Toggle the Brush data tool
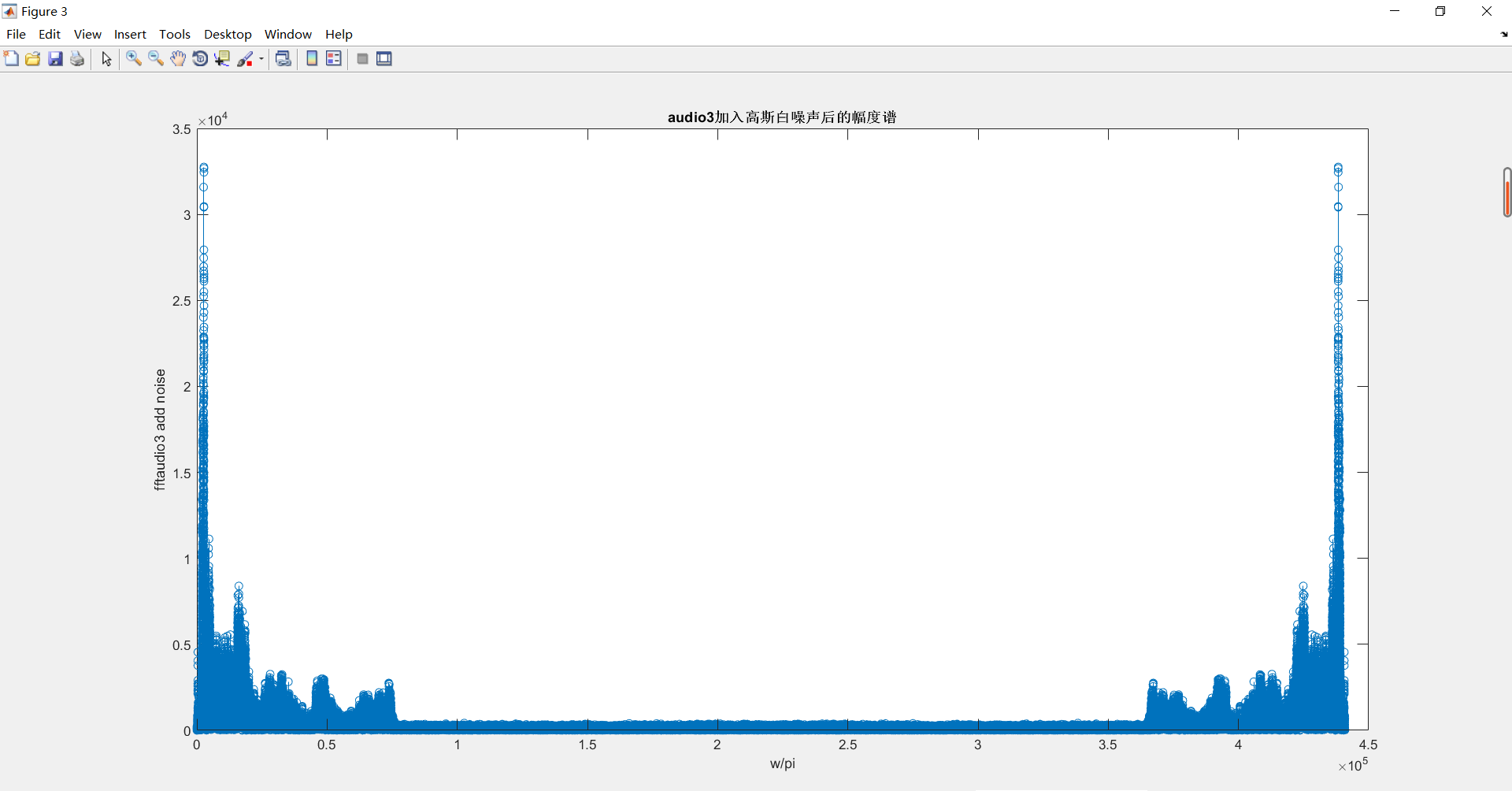This screenshot has width=1512, height=791. pos(245,59)
